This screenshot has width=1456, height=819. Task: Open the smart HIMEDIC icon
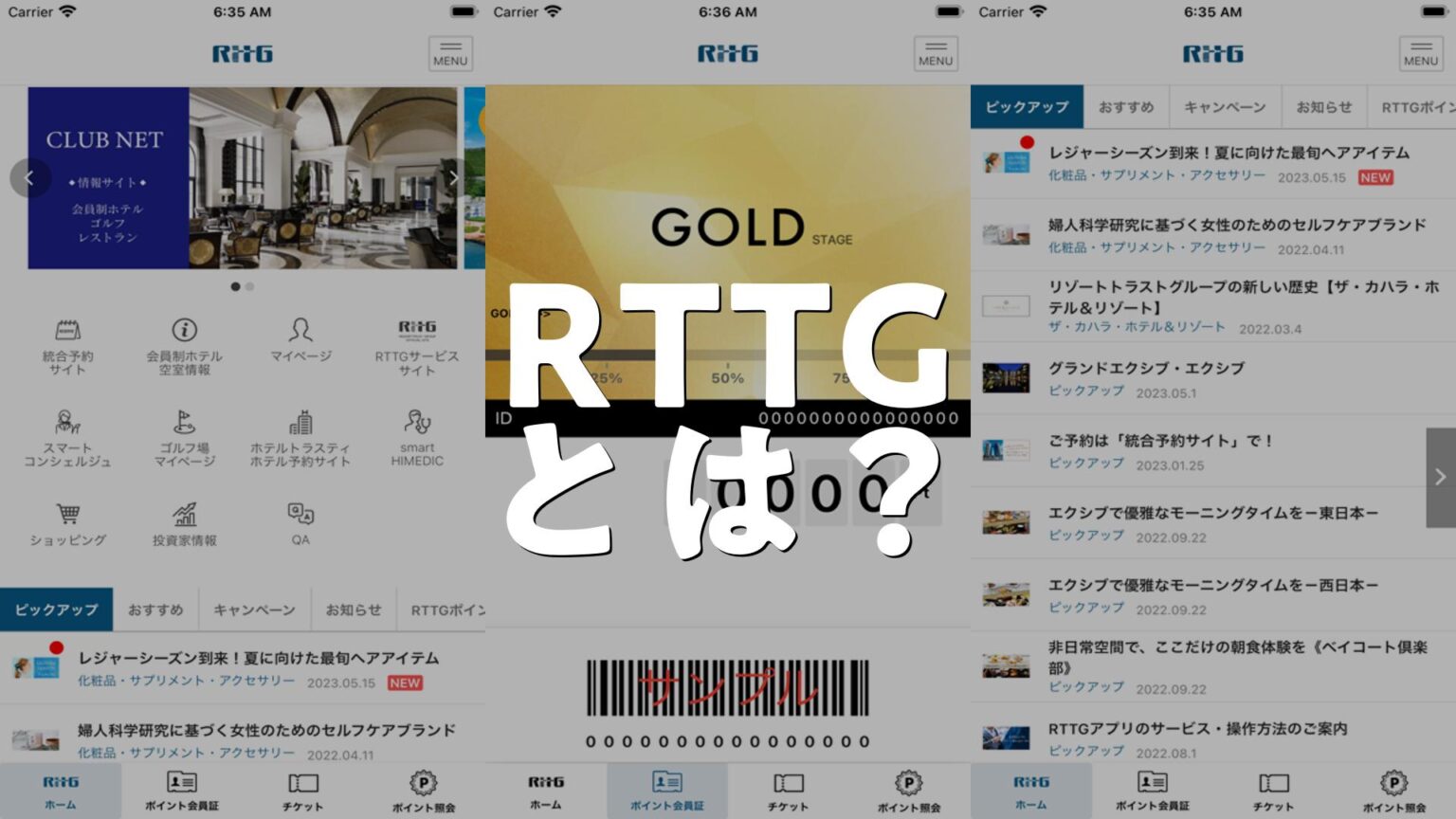click(x=417, y=436)
